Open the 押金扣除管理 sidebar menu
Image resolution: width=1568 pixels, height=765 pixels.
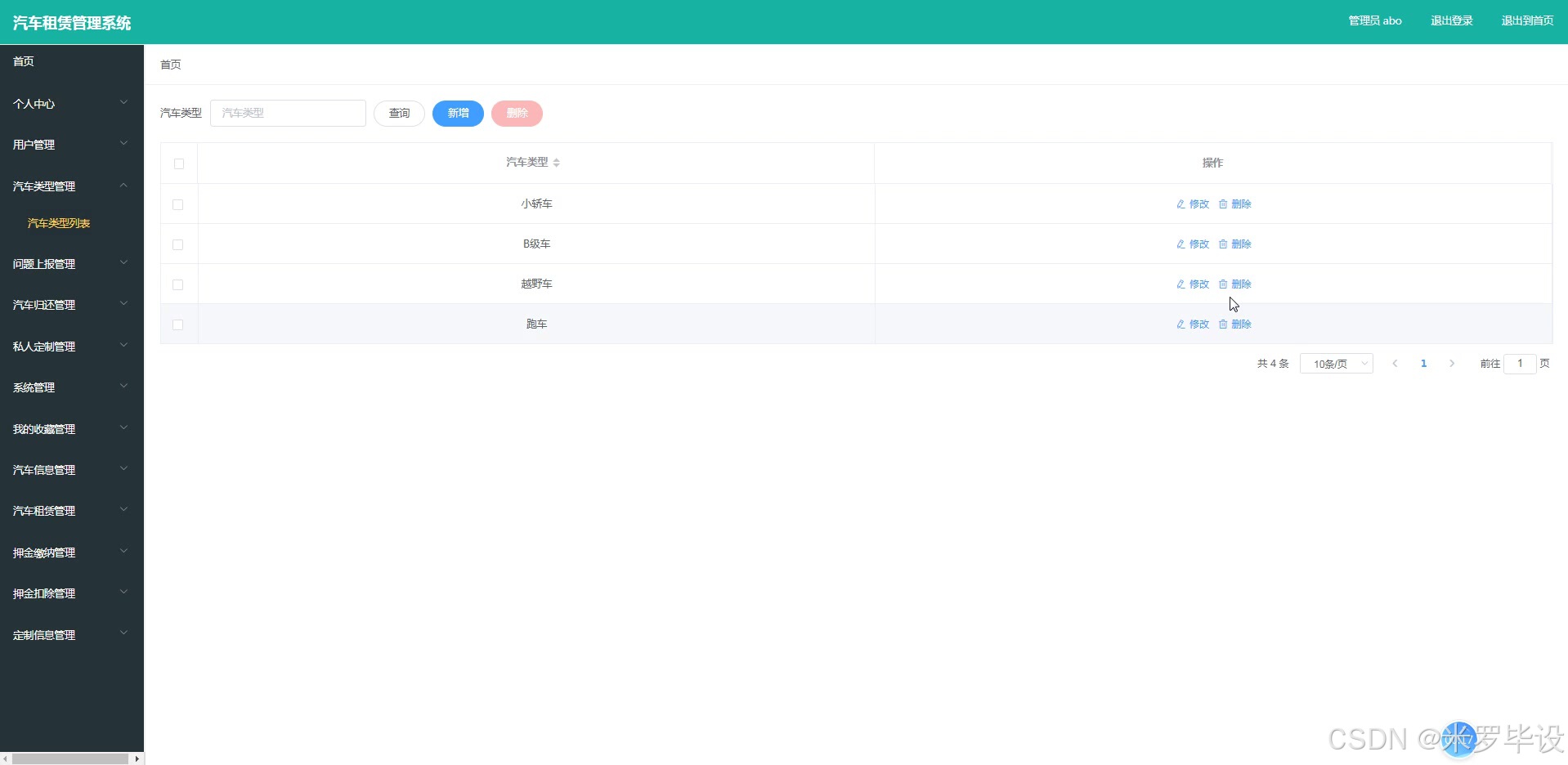pyautogui.click(x=72, y=593)
